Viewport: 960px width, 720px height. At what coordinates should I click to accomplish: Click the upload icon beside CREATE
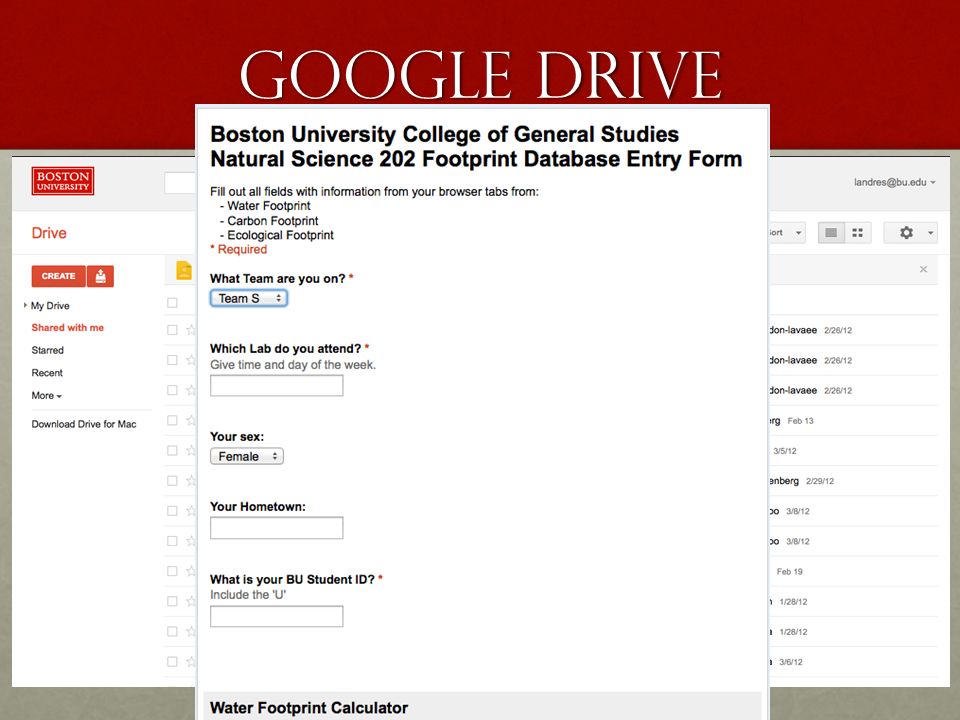click(100, 276)
